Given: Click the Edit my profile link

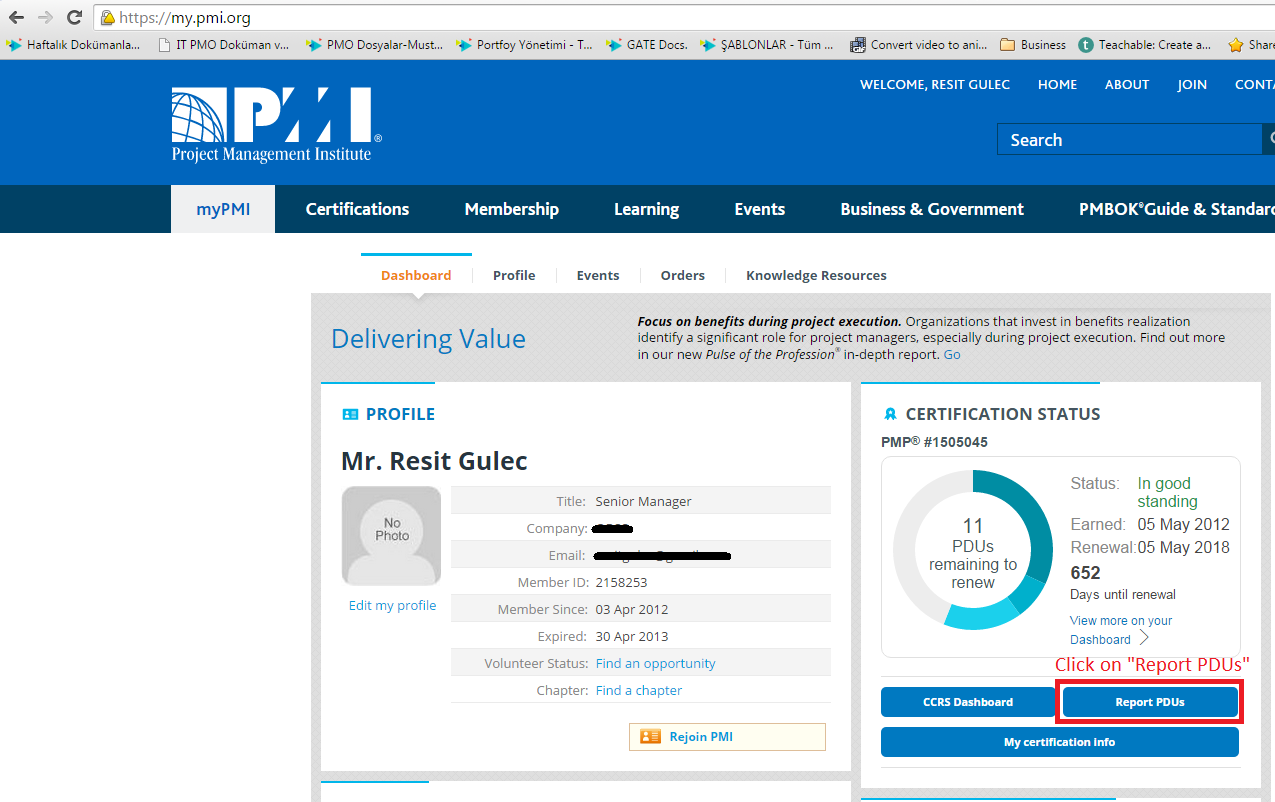Looking at the screenshot, I should pyautogui.click(x=392, y=605).
